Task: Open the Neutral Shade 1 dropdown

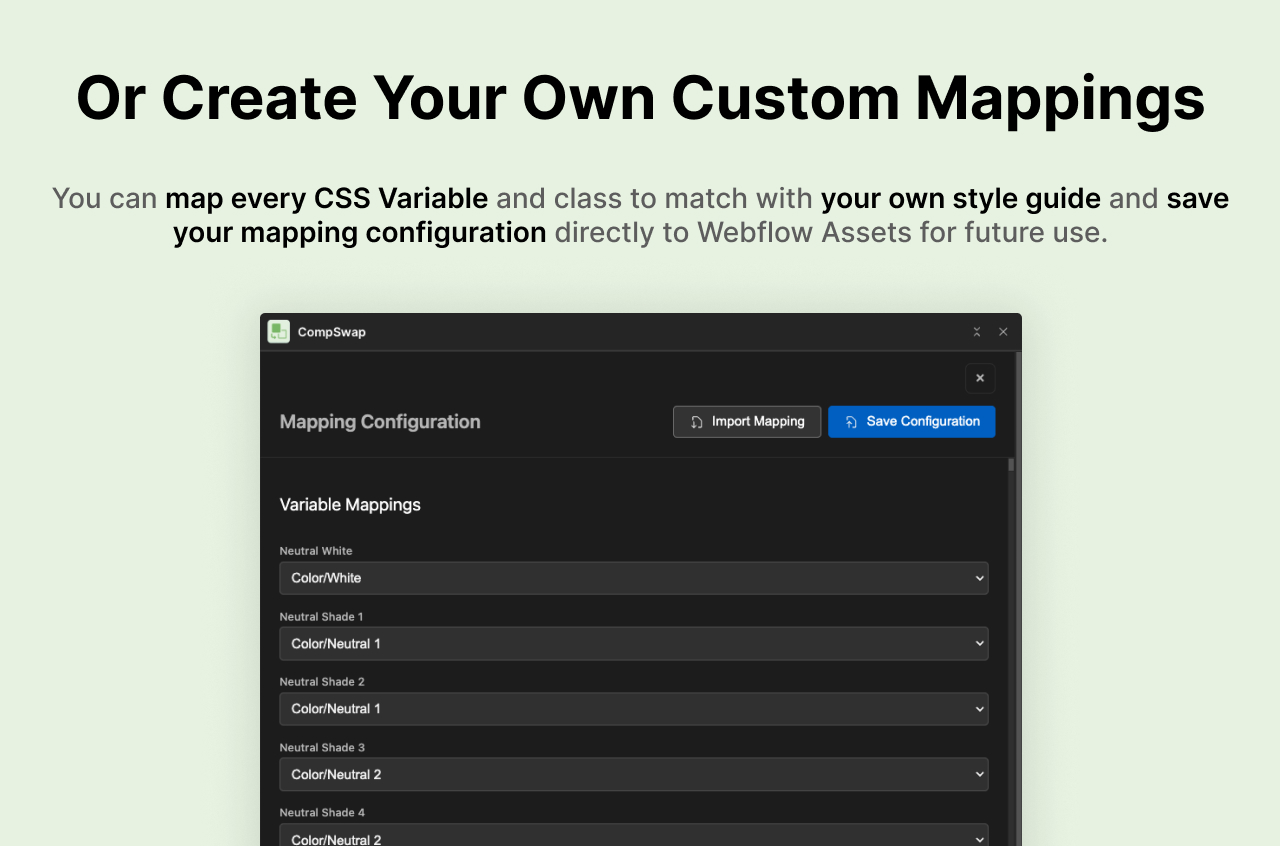Action: click(x=634, y=643)
